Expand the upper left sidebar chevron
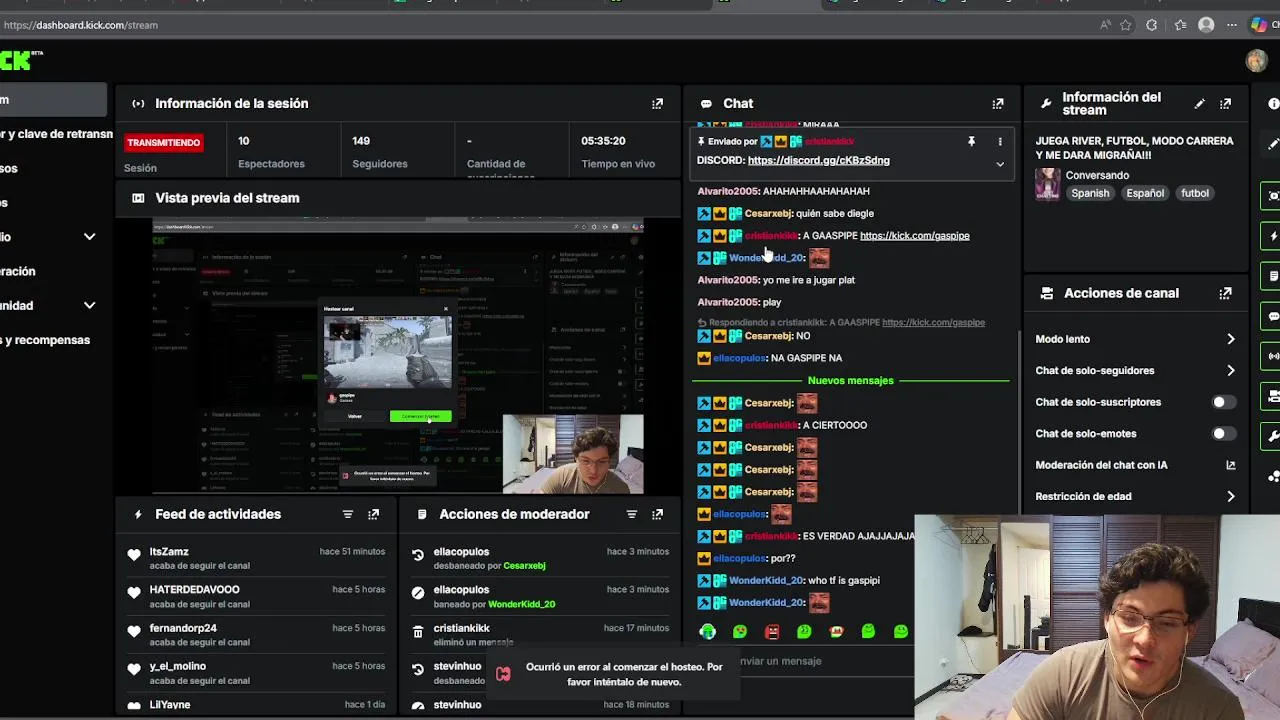The image size is (1280, 720). pos(89,237)
